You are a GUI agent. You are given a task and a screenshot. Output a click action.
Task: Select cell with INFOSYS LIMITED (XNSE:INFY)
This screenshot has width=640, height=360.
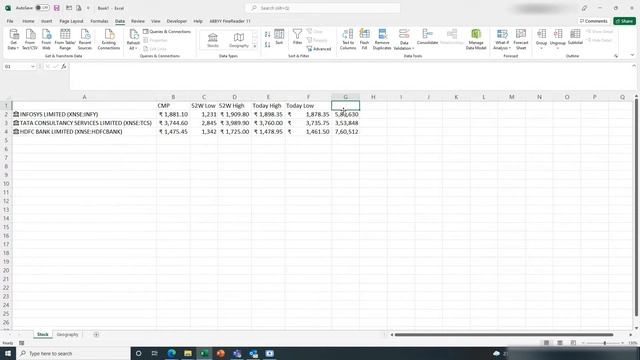tap(84, 114)
